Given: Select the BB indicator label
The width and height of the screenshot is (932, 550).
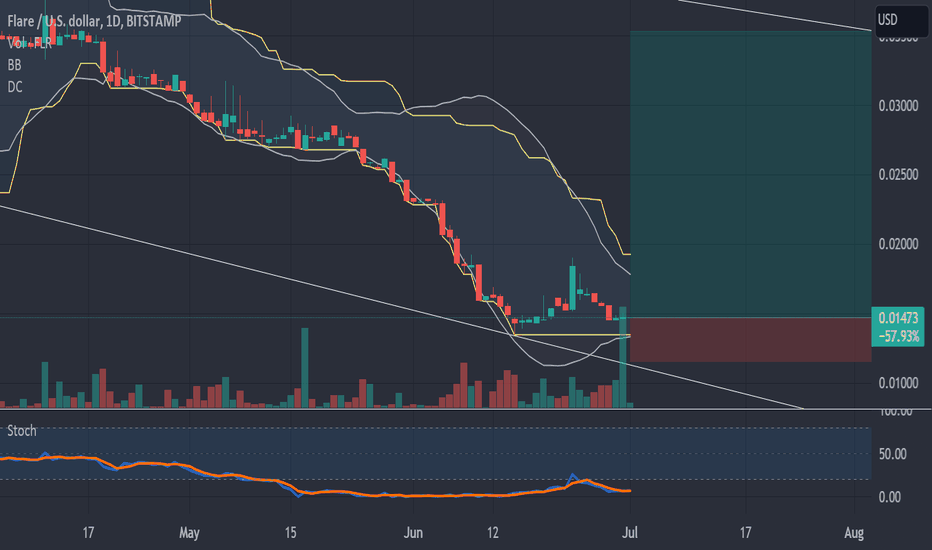Looking at the screenshot, I should click(x=14, y=65).
